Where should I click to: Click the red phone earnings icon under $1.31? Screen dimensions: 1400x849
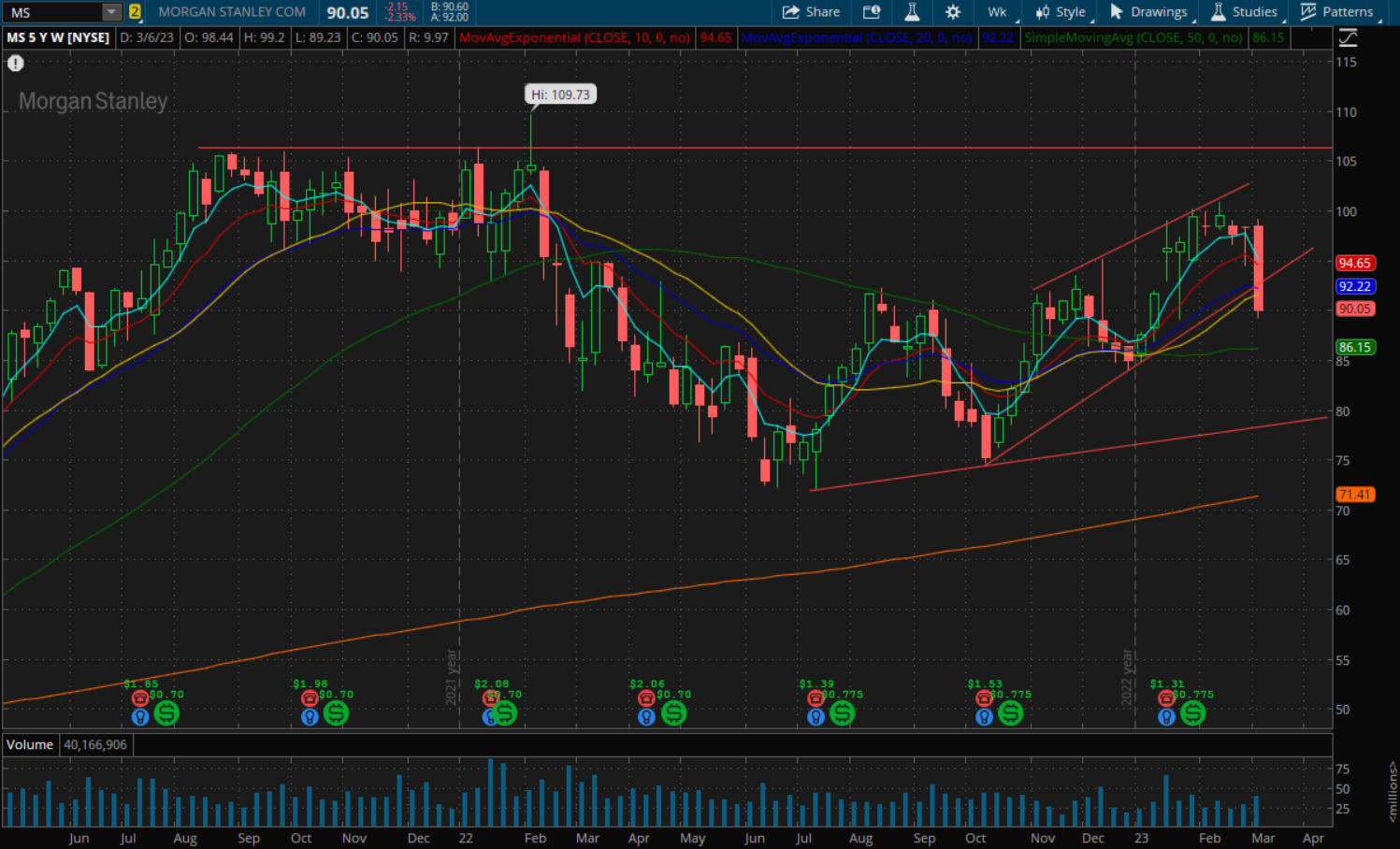[1166, 698]
